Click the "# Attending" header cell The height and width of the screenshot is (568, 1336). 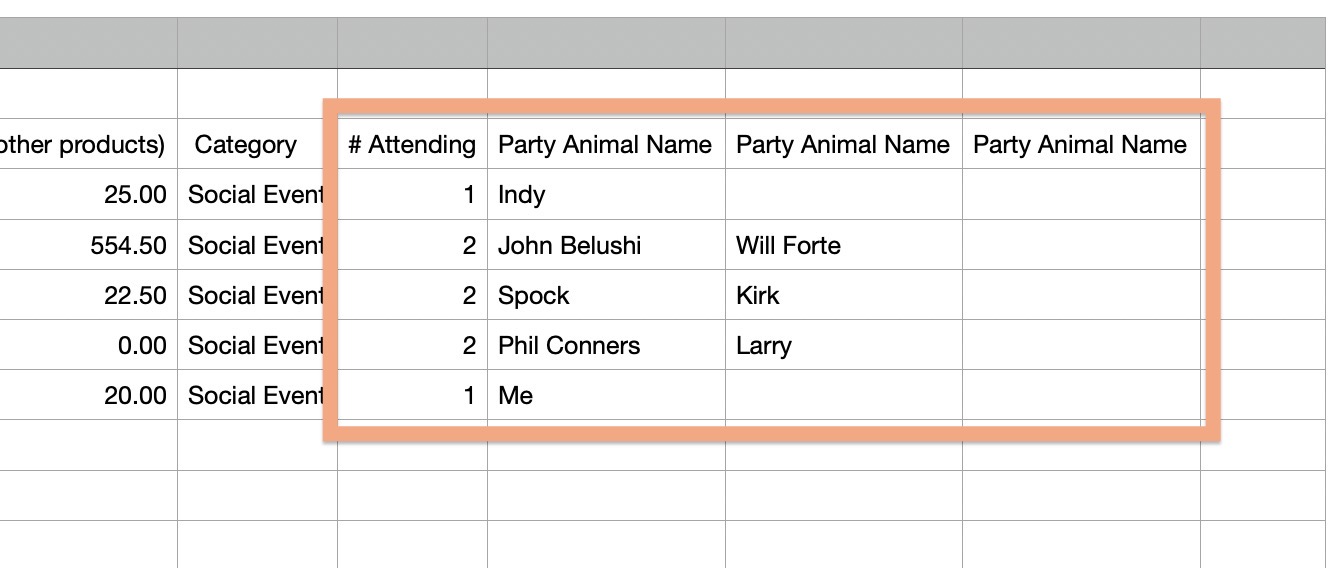412,145
